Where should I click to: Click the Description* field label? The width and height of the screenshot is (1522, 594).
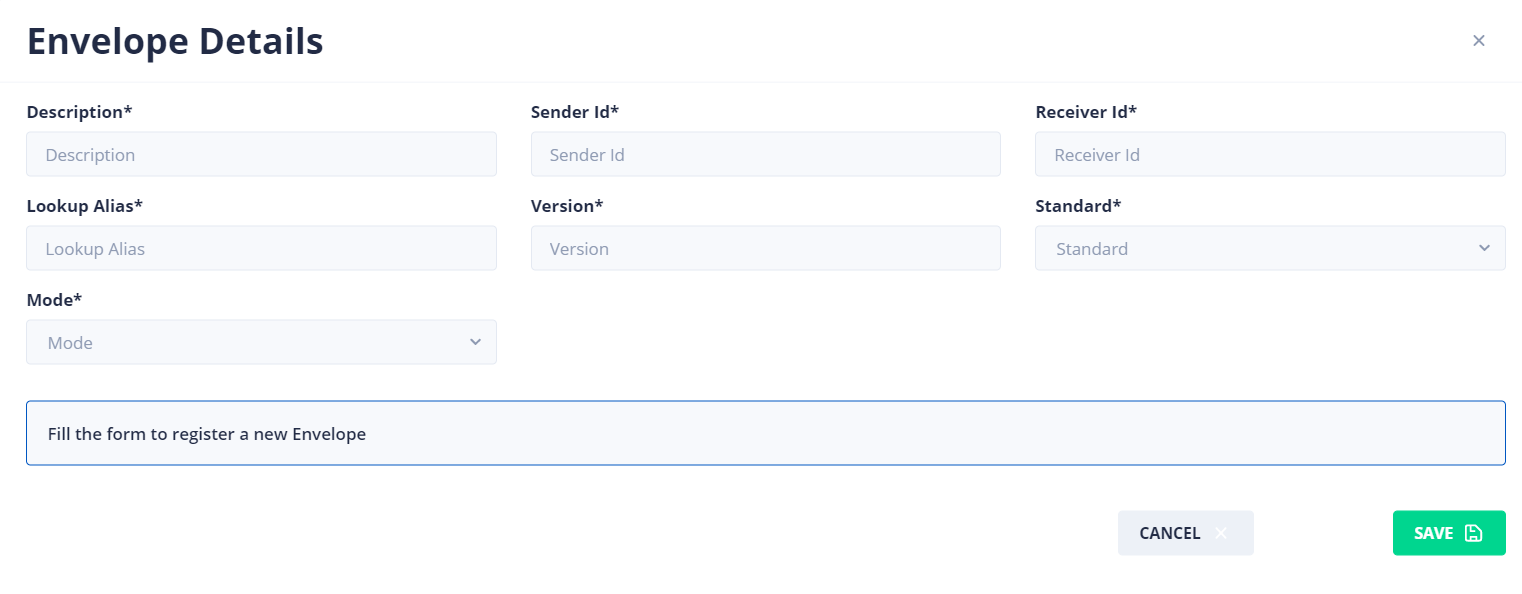[80, 112]
